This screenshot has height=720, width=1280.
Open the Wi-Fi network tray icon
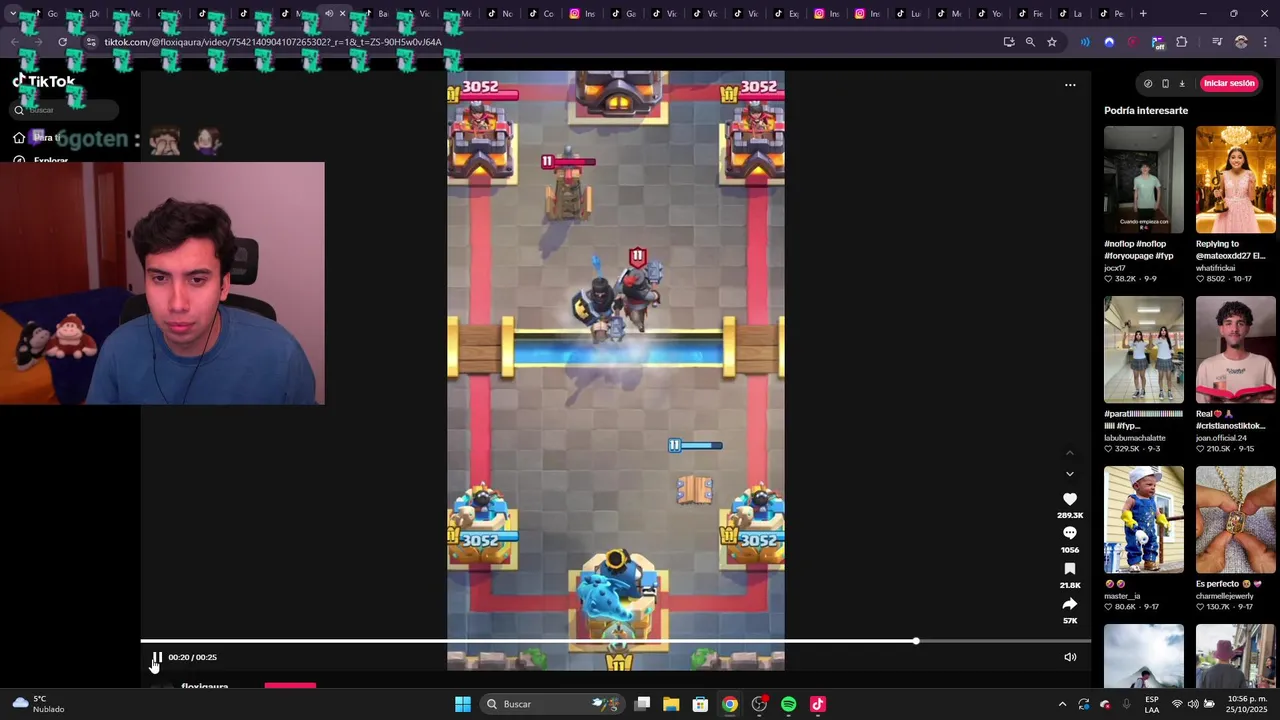tap(1177, 704)
